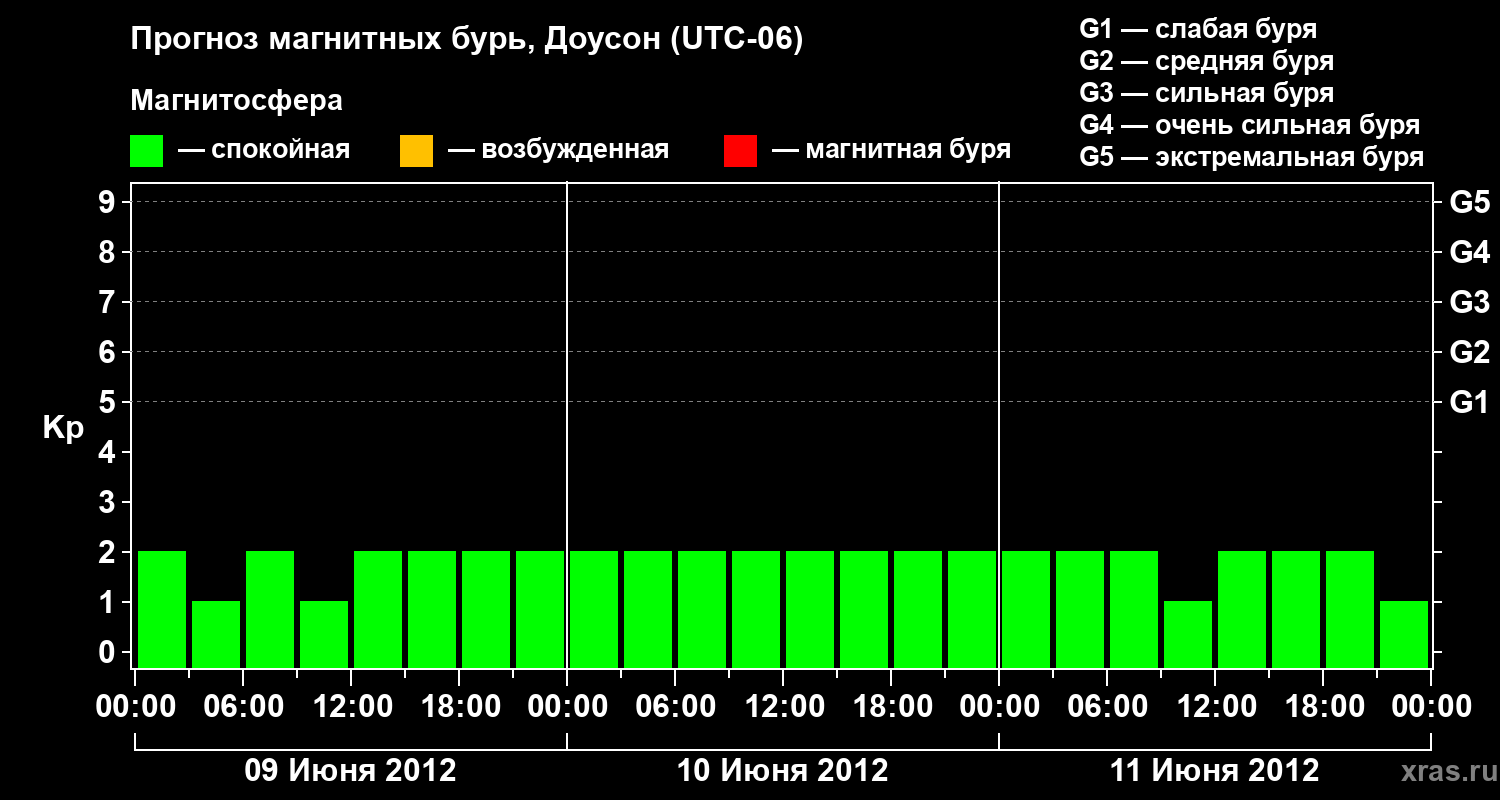This screenshot has height=800, width=1500.
Task: Click the 'G1 — слабая буря' description line
Action: coord(1198,29)
